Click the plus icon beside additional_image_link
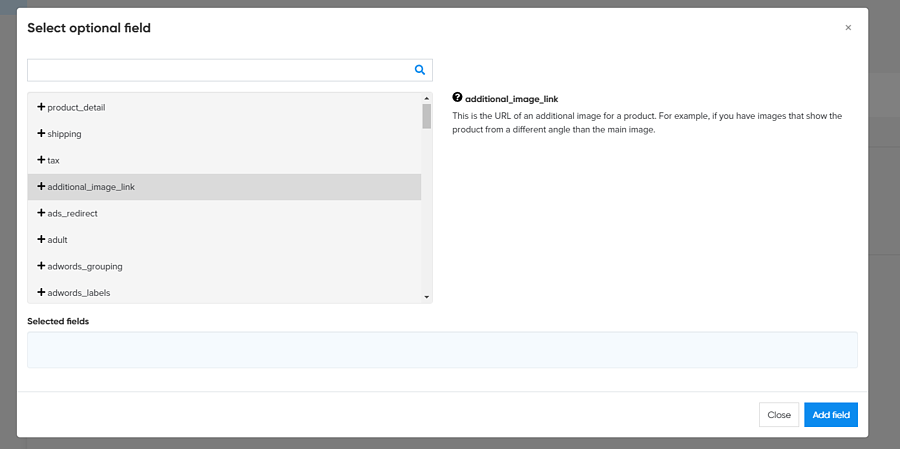Viewport: 900px width, 449px height. 41,186
